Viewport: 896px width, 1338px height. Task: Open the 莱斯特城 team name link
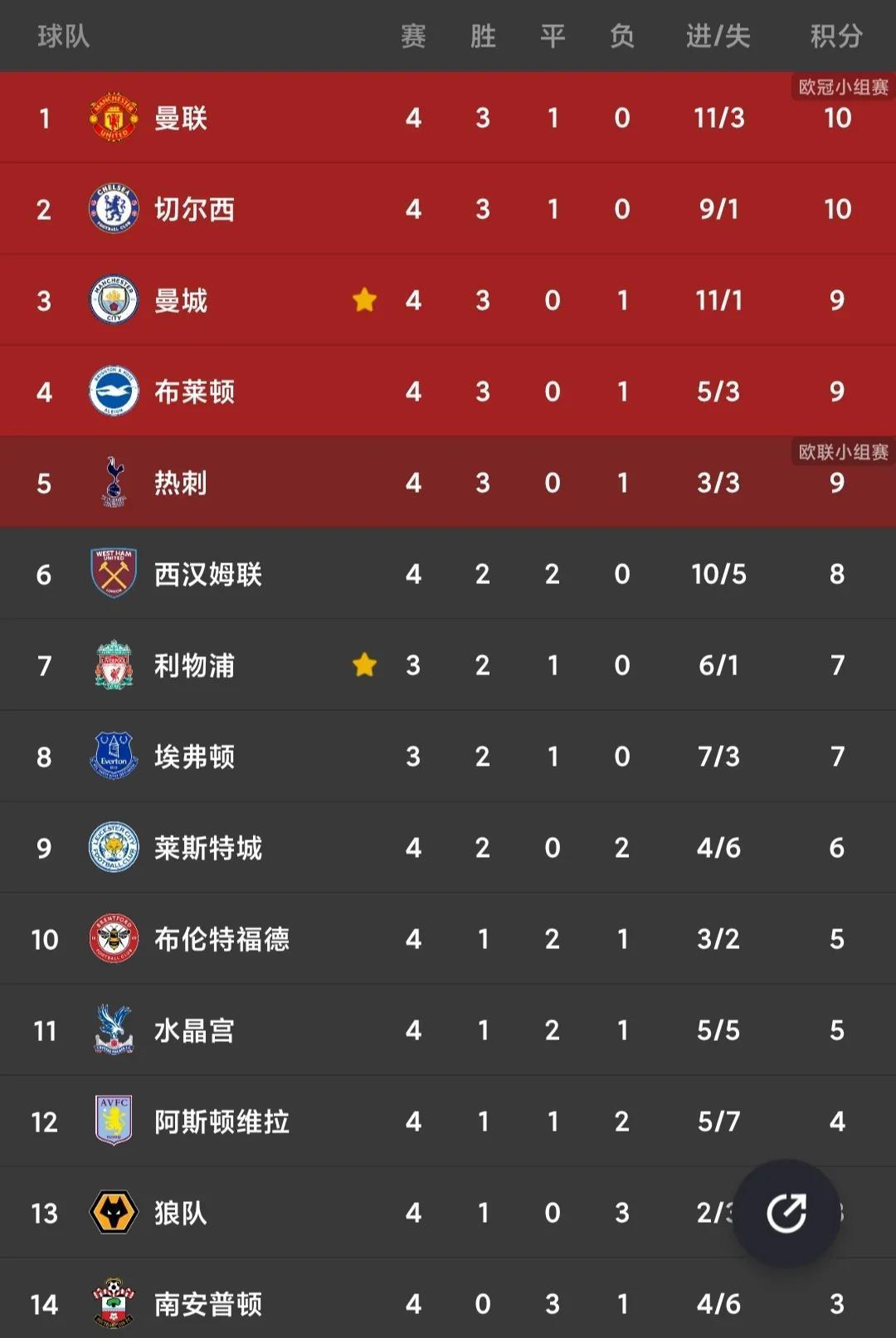click(208, 848)
